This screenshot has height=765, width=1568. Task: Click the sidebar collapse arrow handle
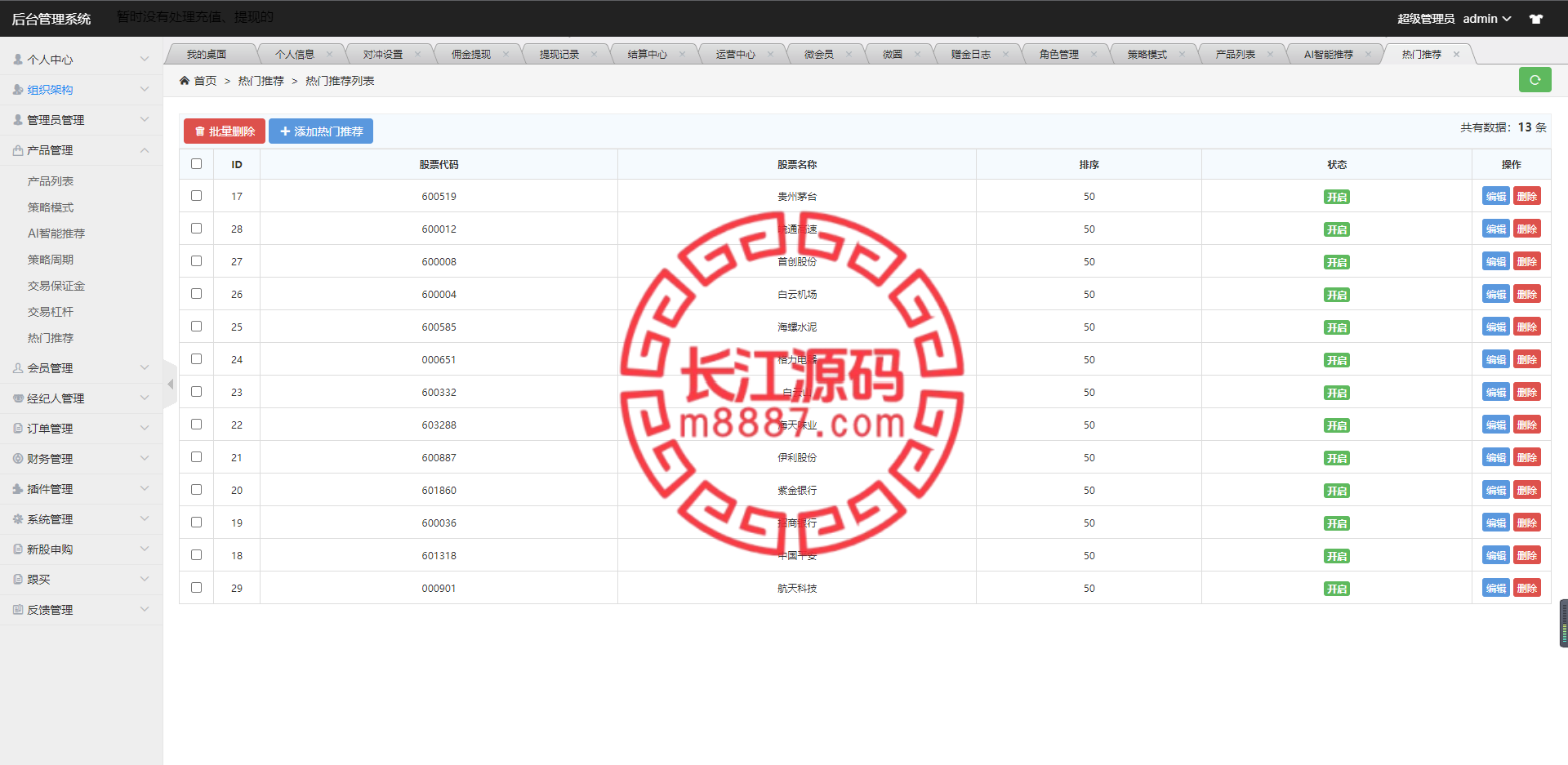coord(170,384)
